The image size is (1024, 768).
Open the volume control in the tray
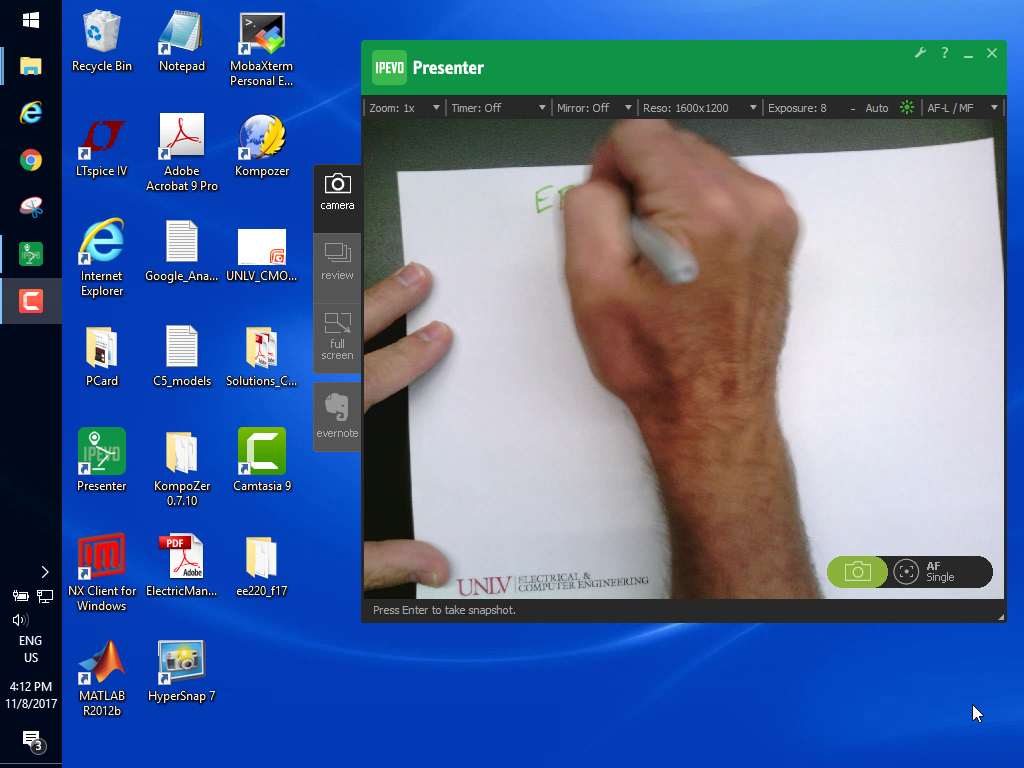click(x=20, y=620)
